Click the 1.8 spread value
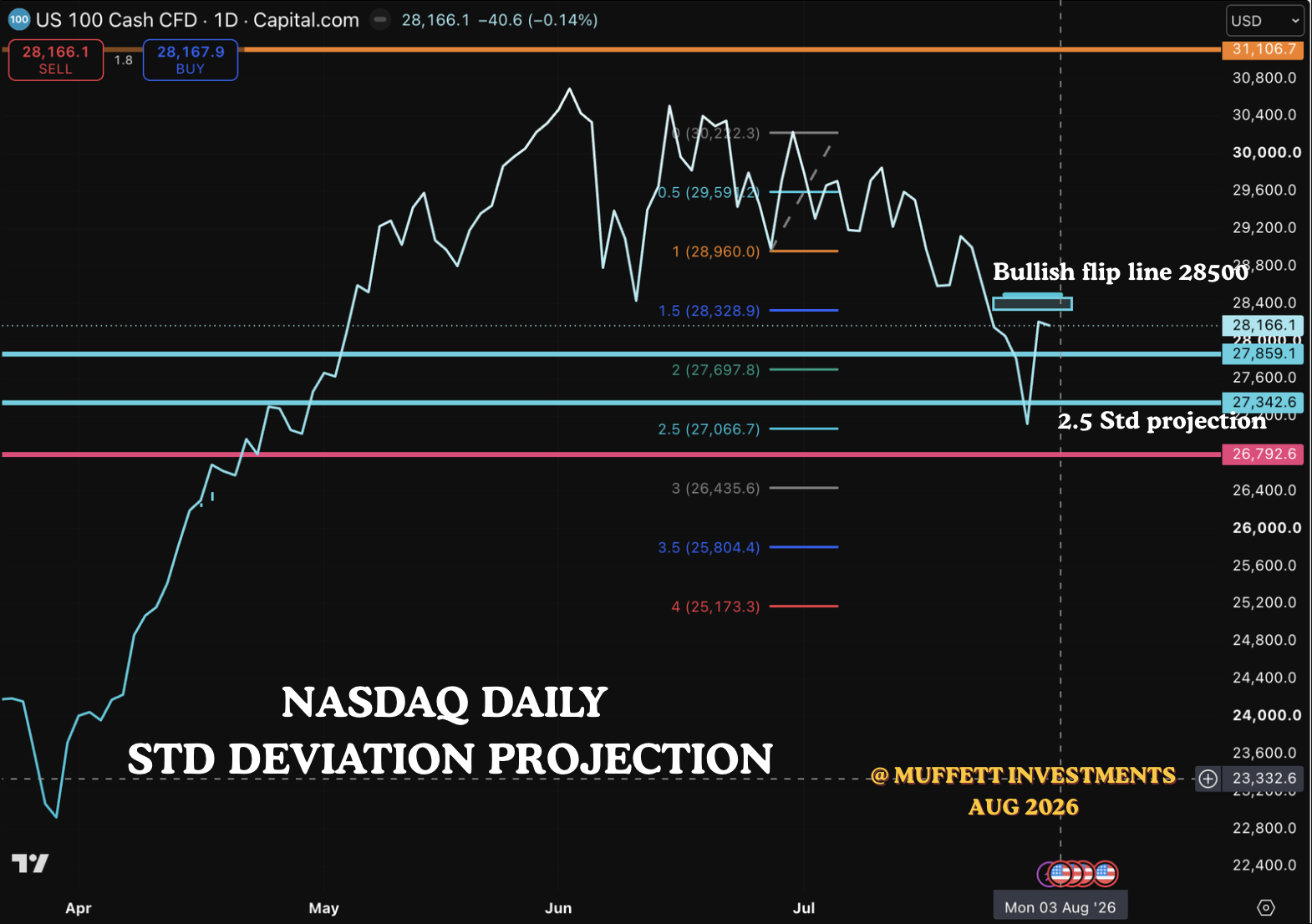Image resolution: width=1312 pixels, height=924 pixels. click(124, 60)
